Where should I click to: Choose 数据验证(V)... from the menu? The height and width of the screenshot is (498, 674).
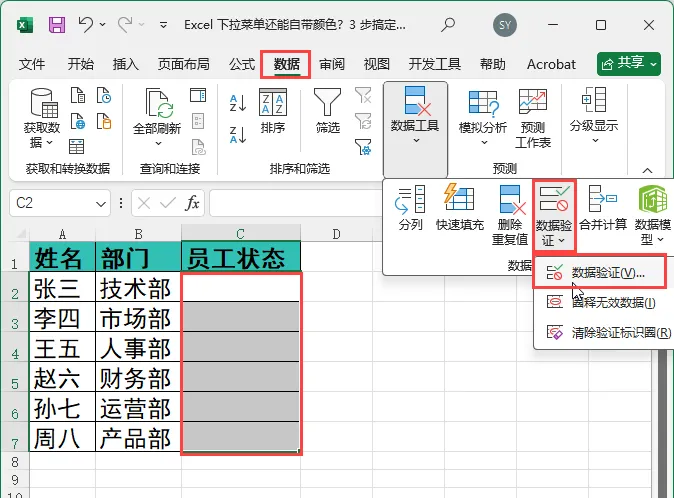point(600,272)
